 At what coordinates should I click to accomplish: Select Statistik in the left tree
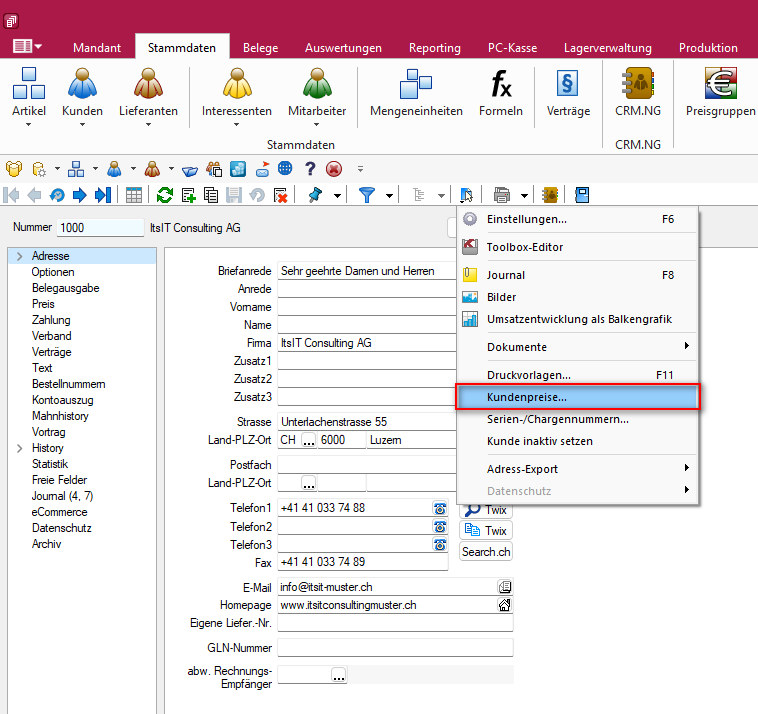(50, 464)
